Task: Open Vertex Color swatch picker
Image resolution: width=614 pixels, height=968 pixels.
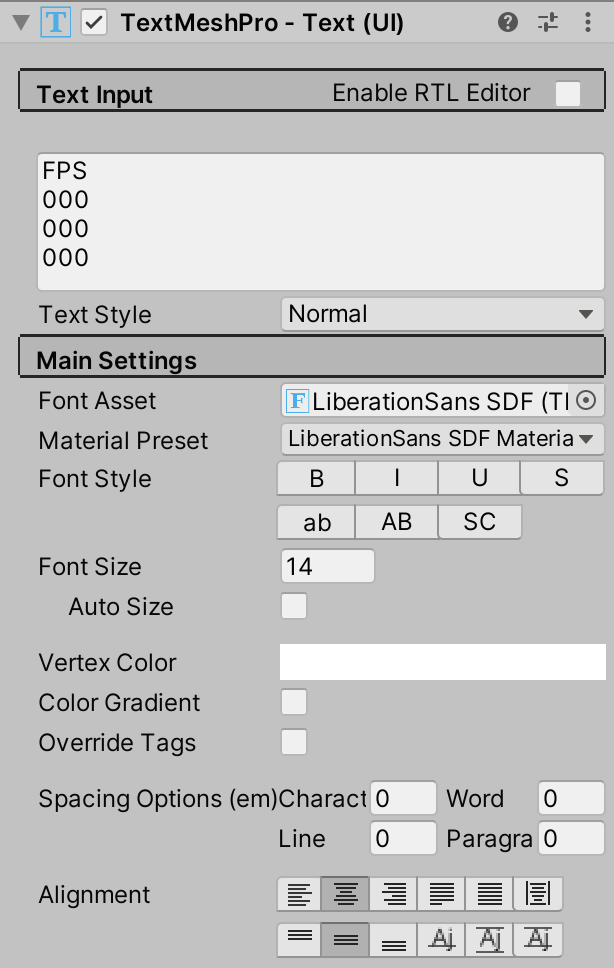Action: pos(442,662)
